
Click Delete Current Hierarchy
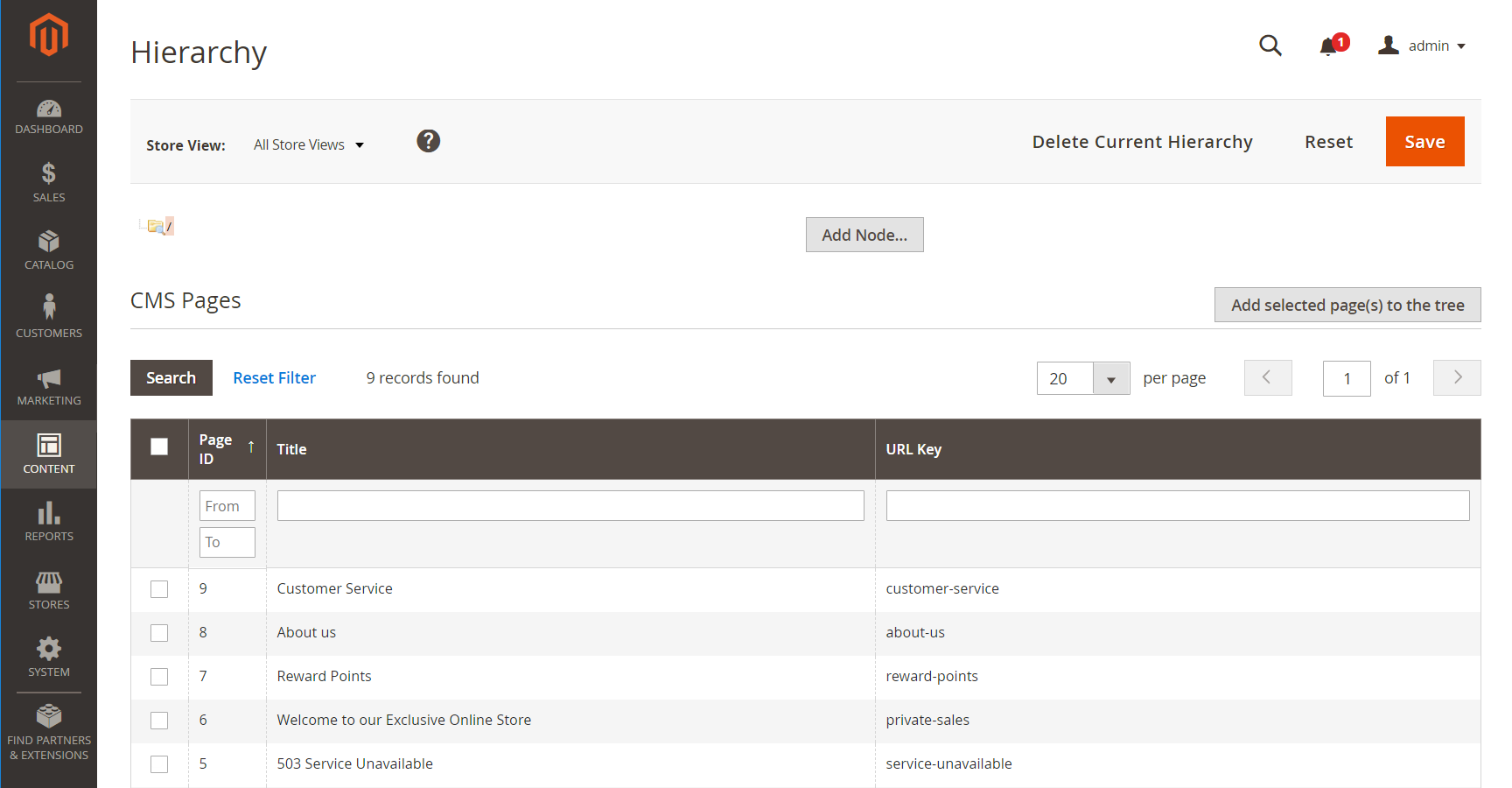click(1142, 142)
